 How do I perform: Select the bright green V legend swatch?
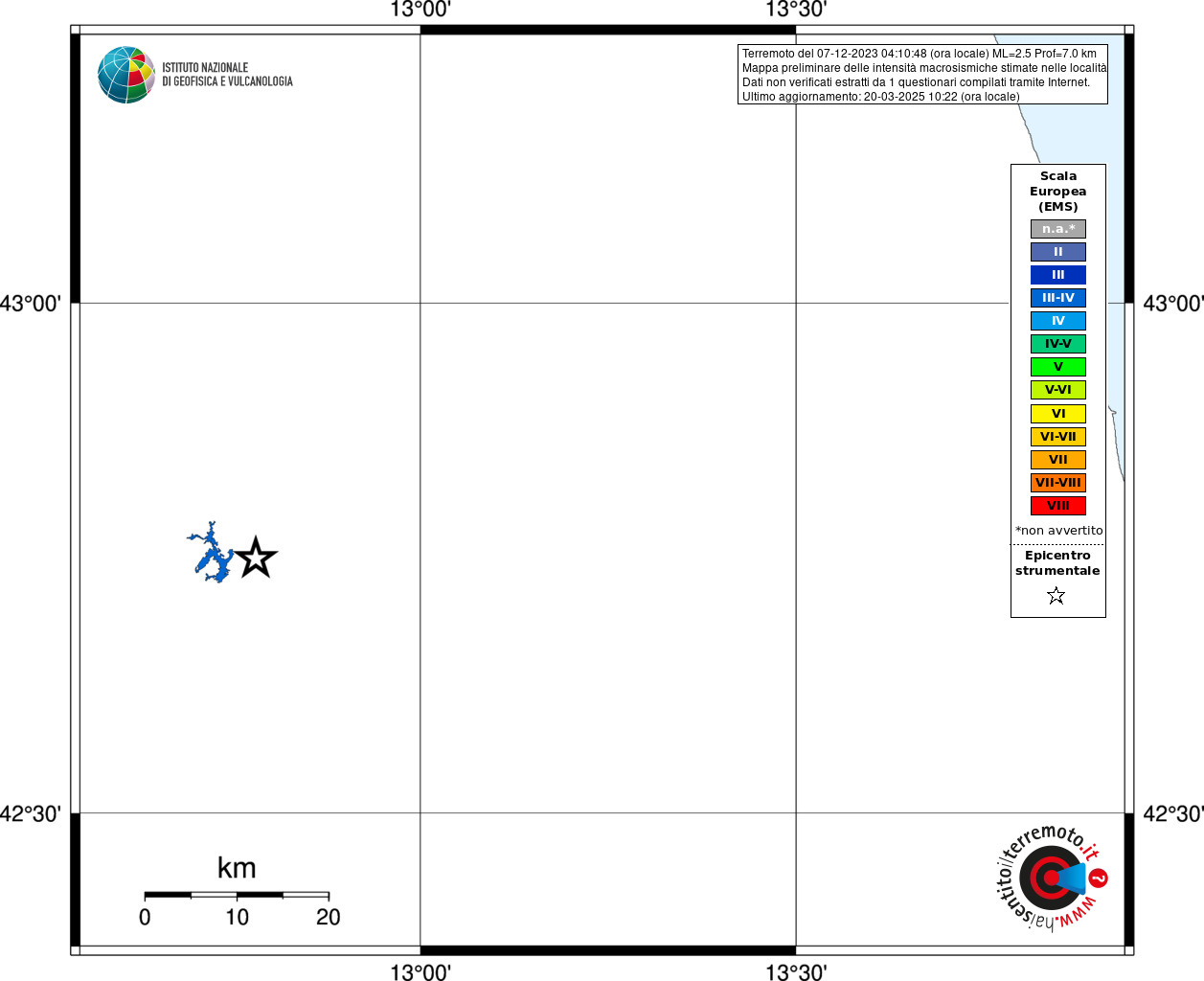pyautogui.click(x=1058, y=367)
